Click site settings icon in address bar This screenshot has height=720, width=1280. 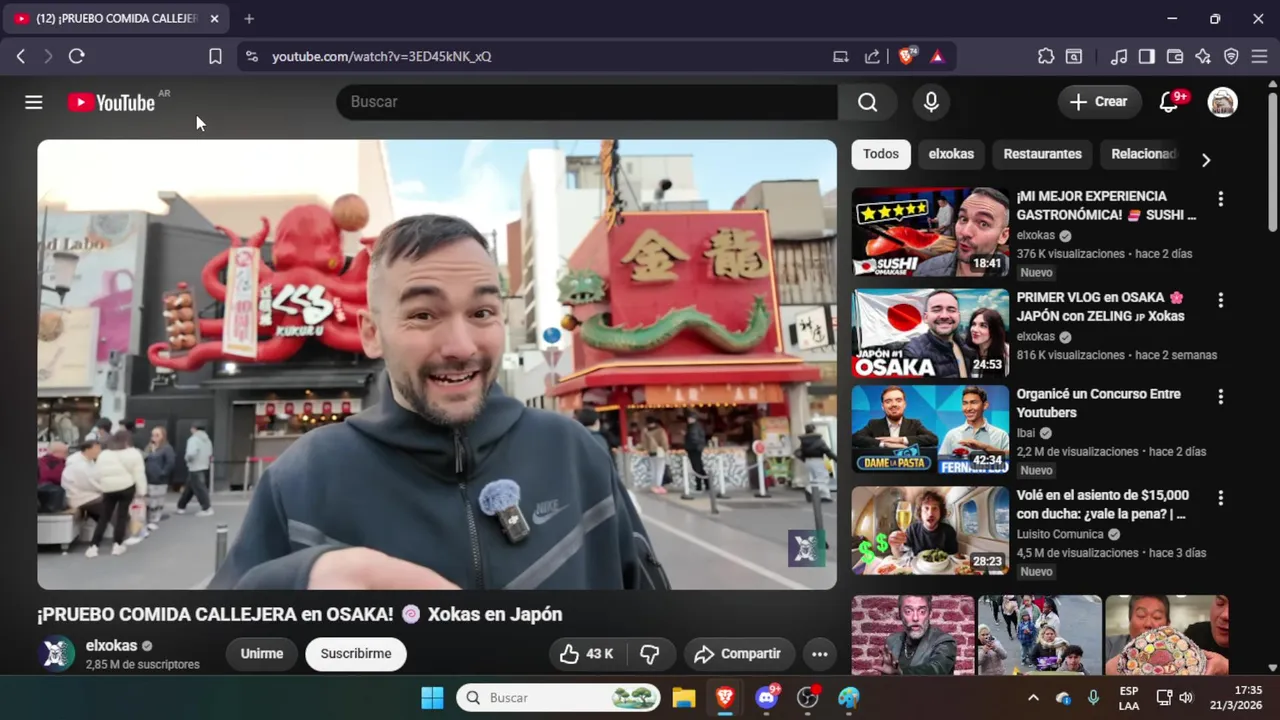click(x=251, y=57)
